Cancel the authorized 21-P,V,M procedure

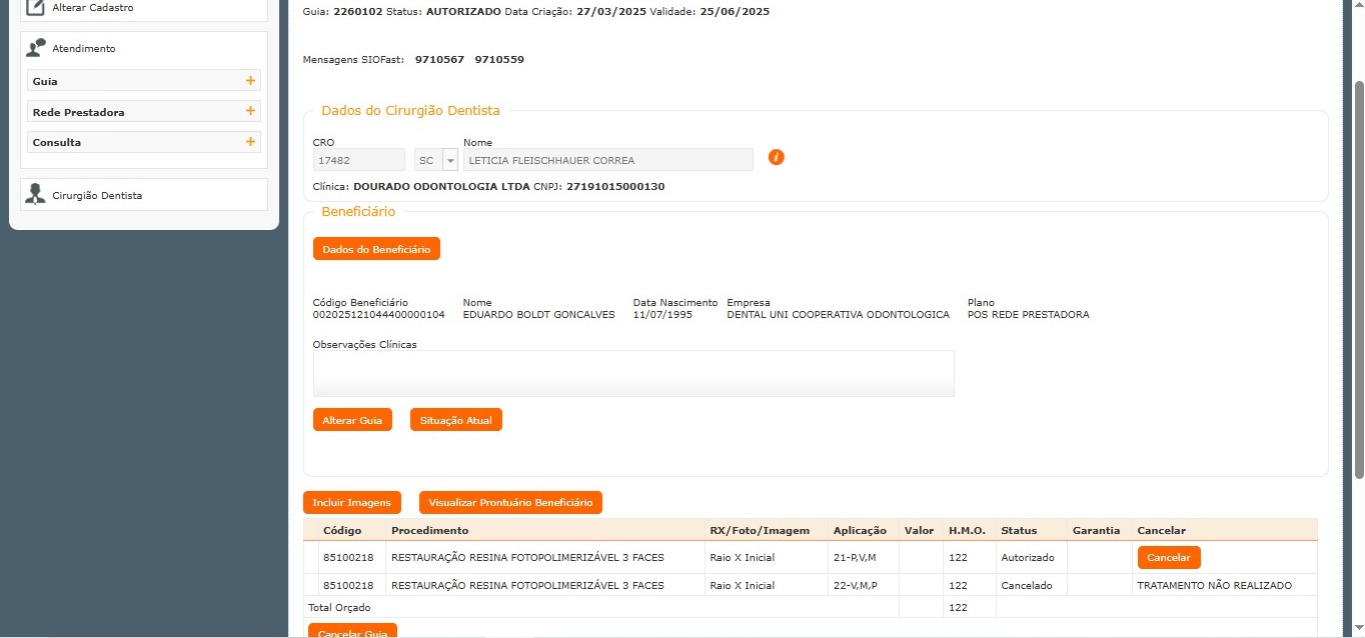pos(1168,557)
